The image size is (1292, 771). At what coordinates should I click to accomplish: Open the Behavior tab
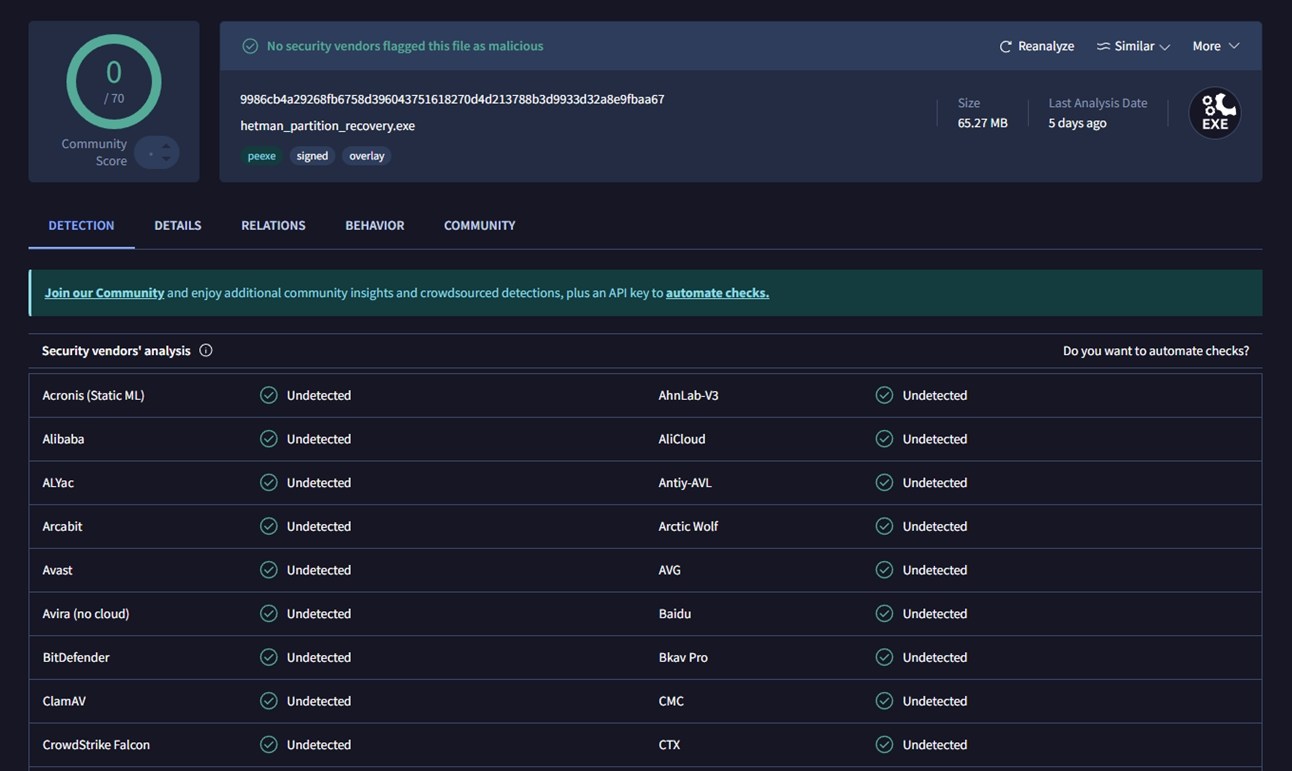[374, 224]
